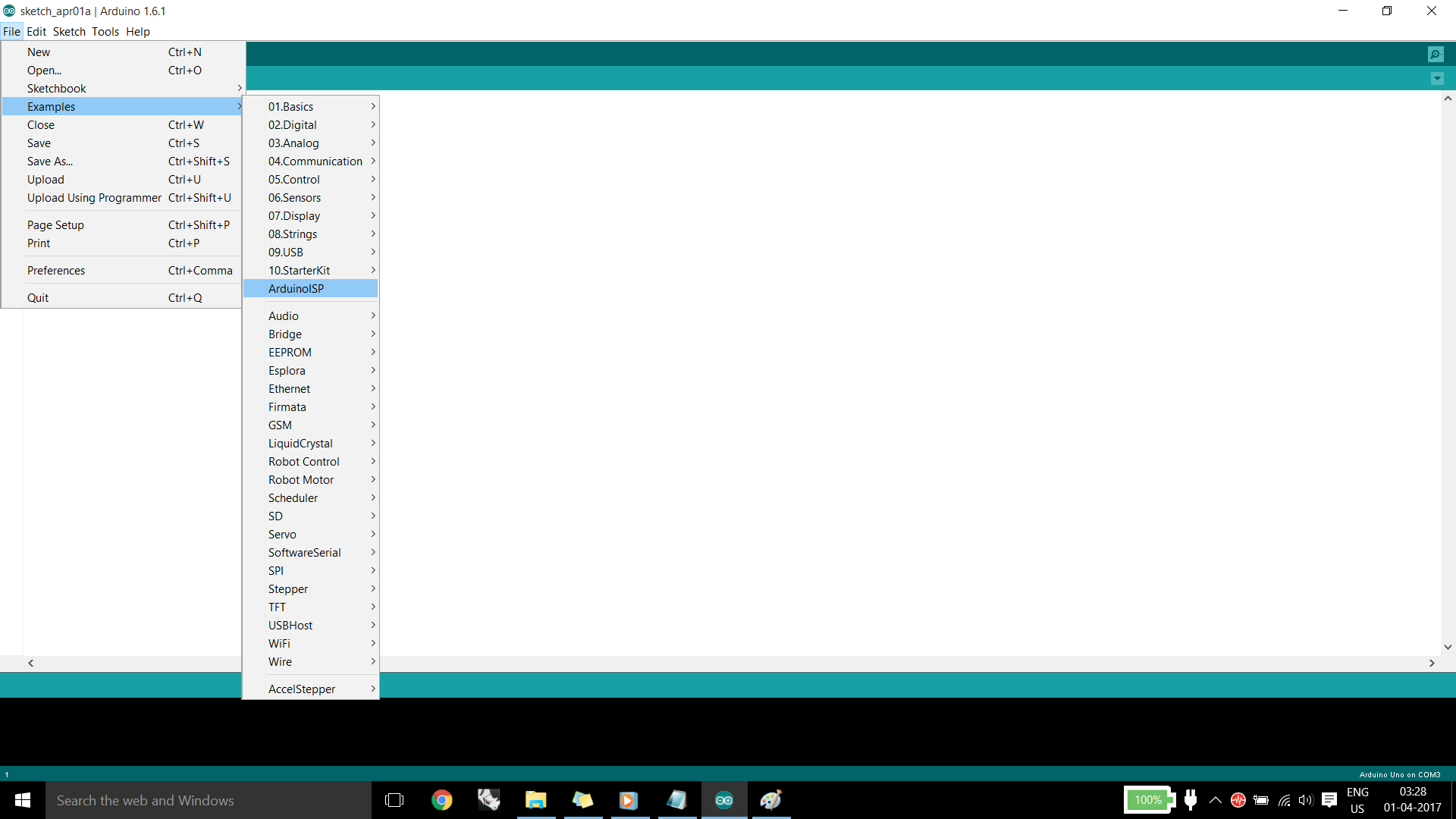Expand 02.Digital examples submenu
1456x819 pixels.
(311, 125)
